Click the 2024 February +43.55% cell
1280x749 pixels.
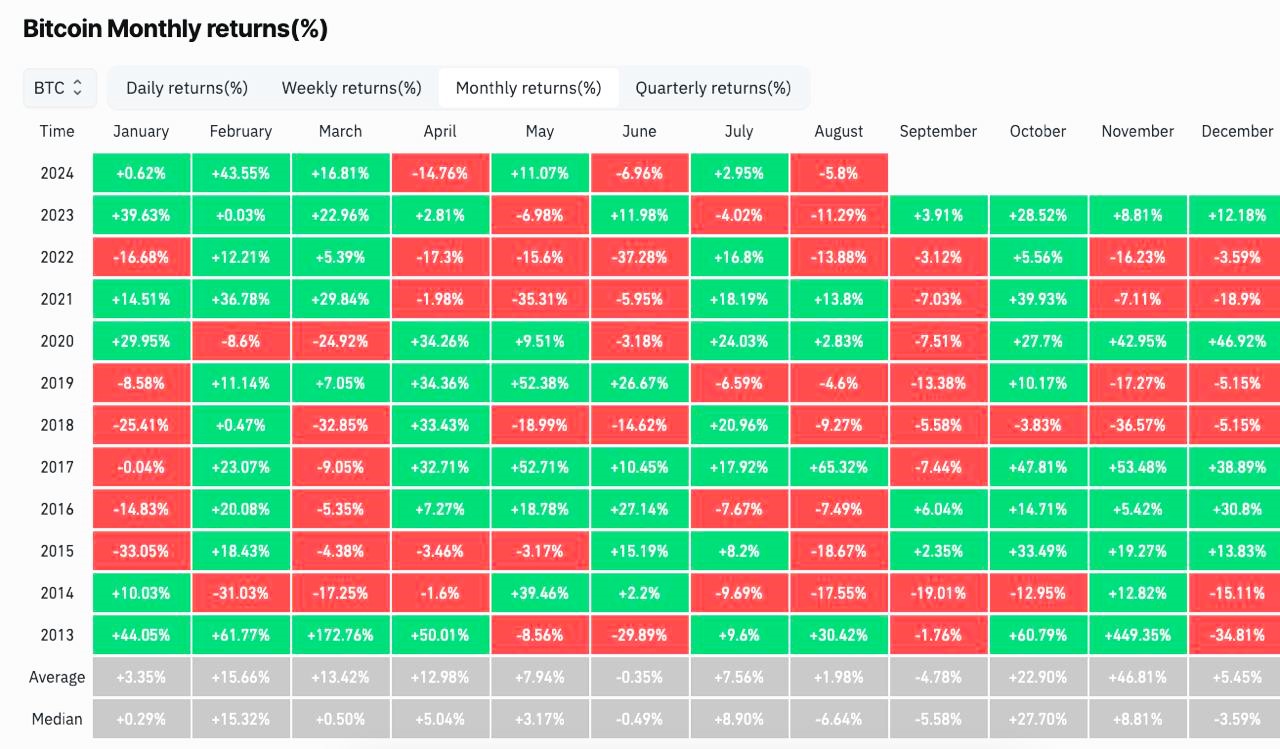(x=241, y=173)
